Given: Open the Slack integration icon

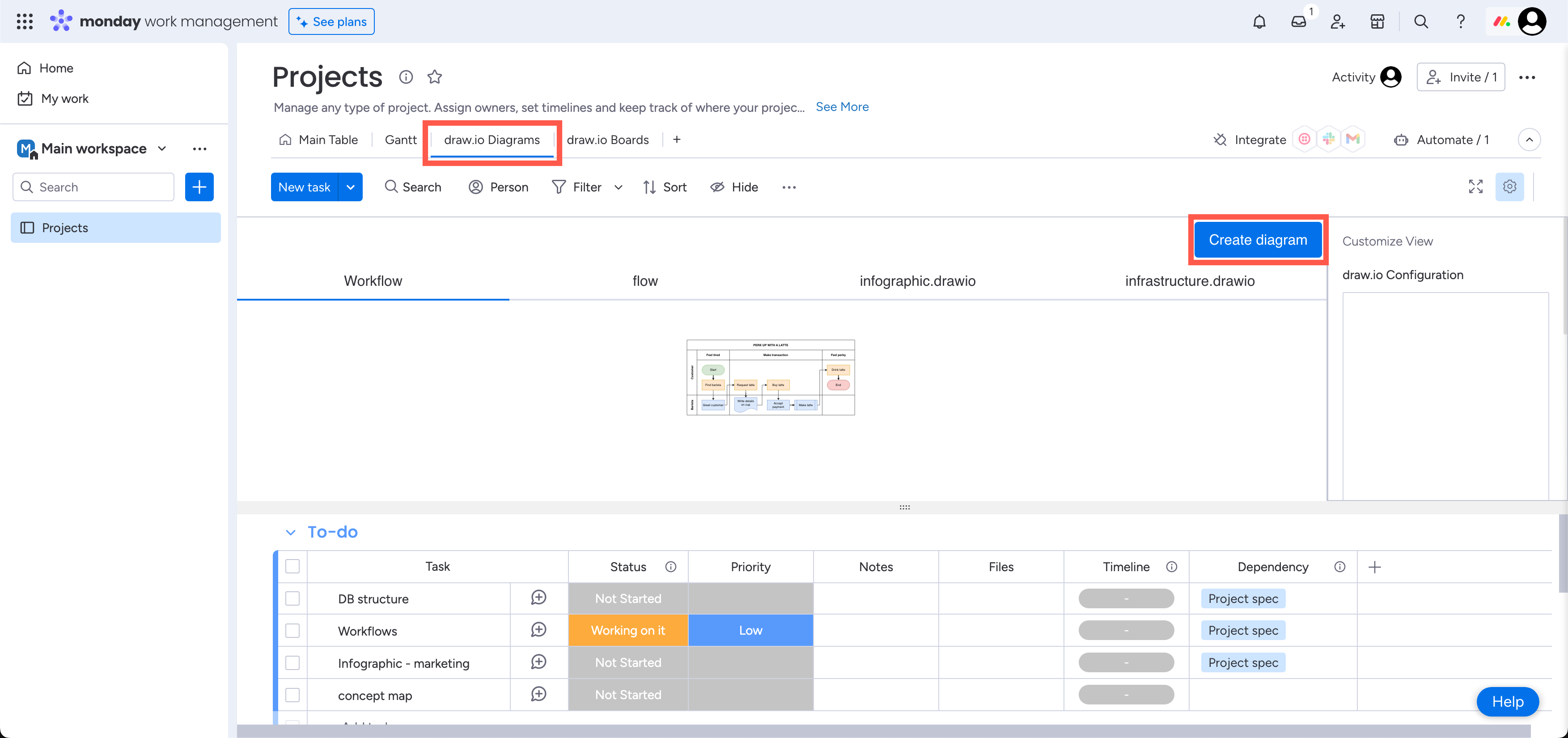Looking at the screenshot, I should pyautogui.click(x=1329, y=139).
